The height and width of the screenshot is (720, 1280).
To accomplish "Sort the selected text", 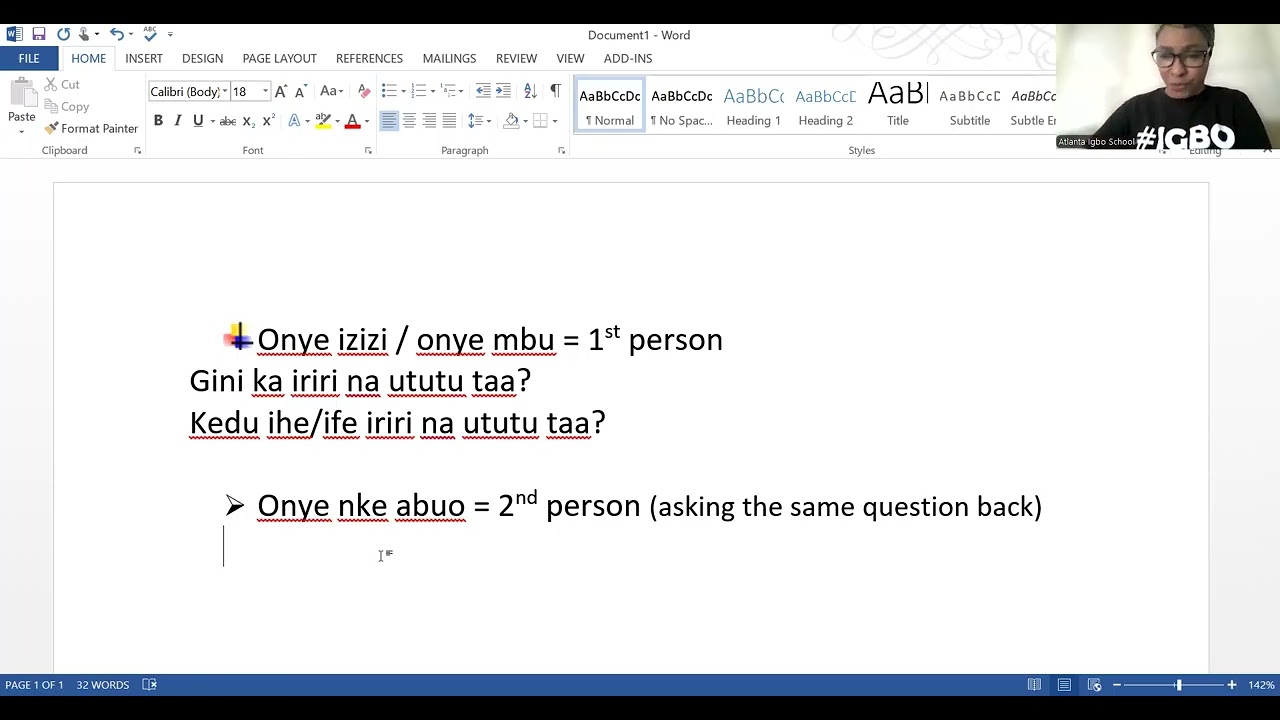I will click(530, 91).
